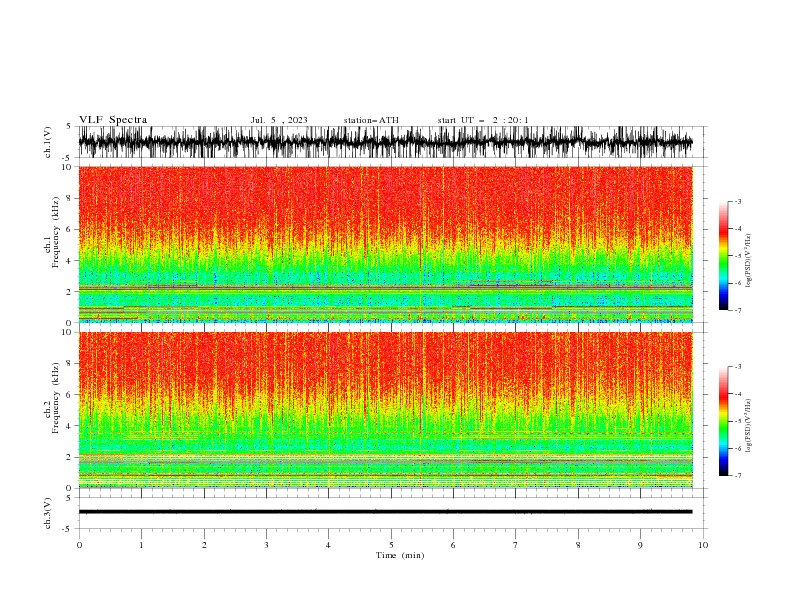Click the "10" frequency tick of ch.1 spectrogram

pyautogui.click(x=66, y=167)
